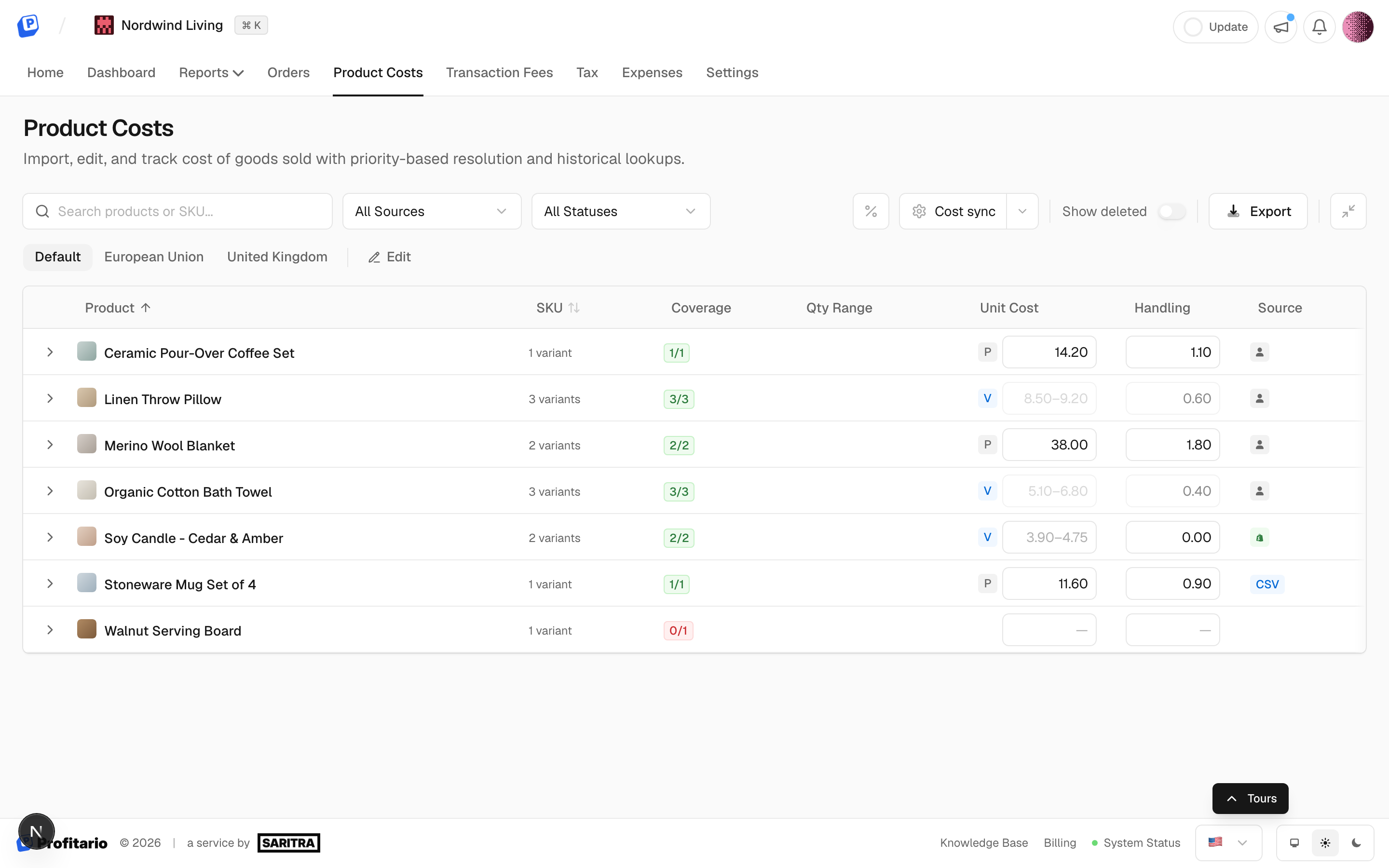
Task: Click the red 0/1 coverage badge
Action: (x=679, y=630)
